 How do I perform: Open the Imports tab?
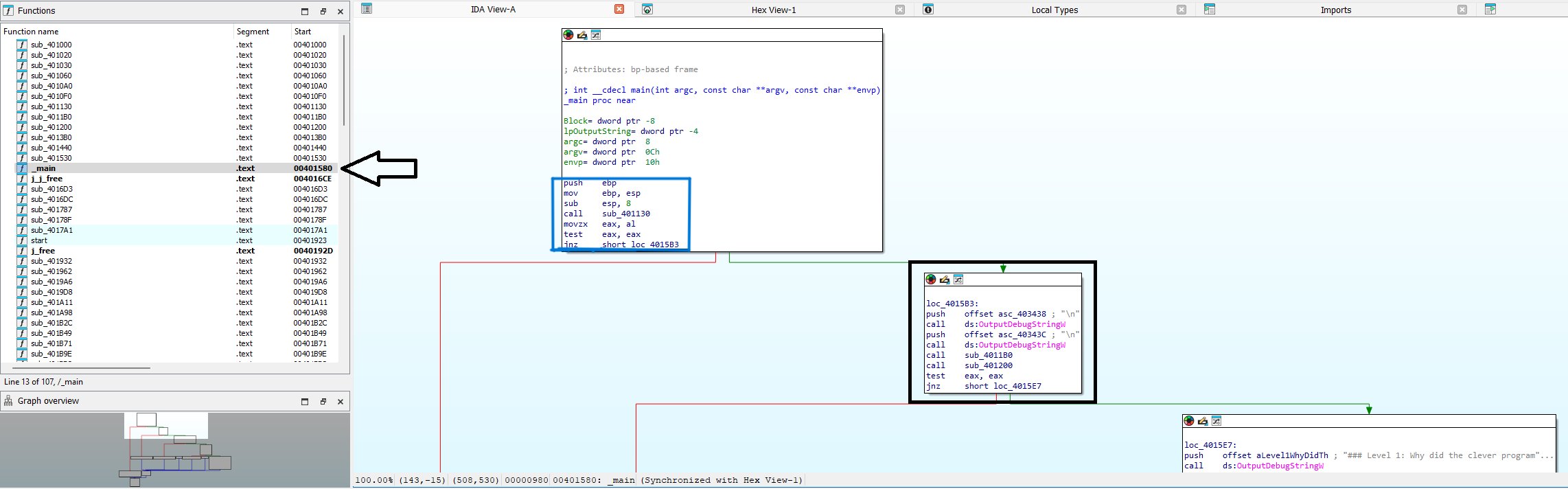pyautogui.click(x=1335, y=10)
